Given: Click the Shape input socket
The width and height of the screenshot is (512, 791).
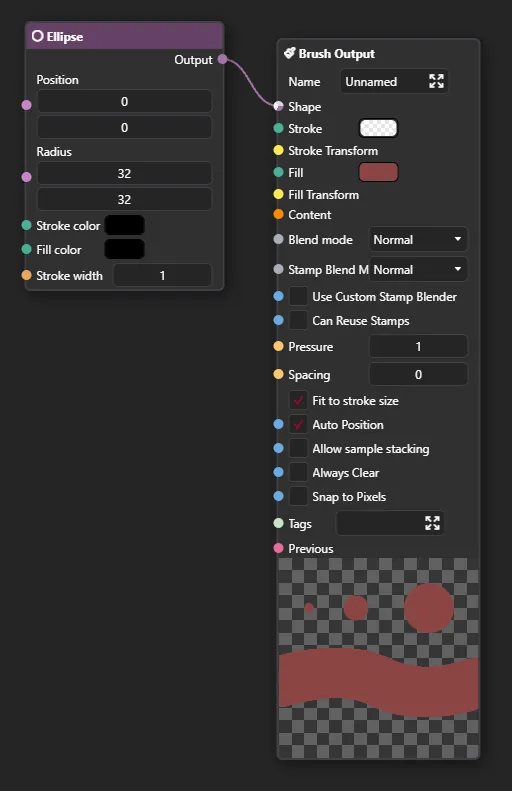Looking at the screenshot, I should [x=278, y=106].
